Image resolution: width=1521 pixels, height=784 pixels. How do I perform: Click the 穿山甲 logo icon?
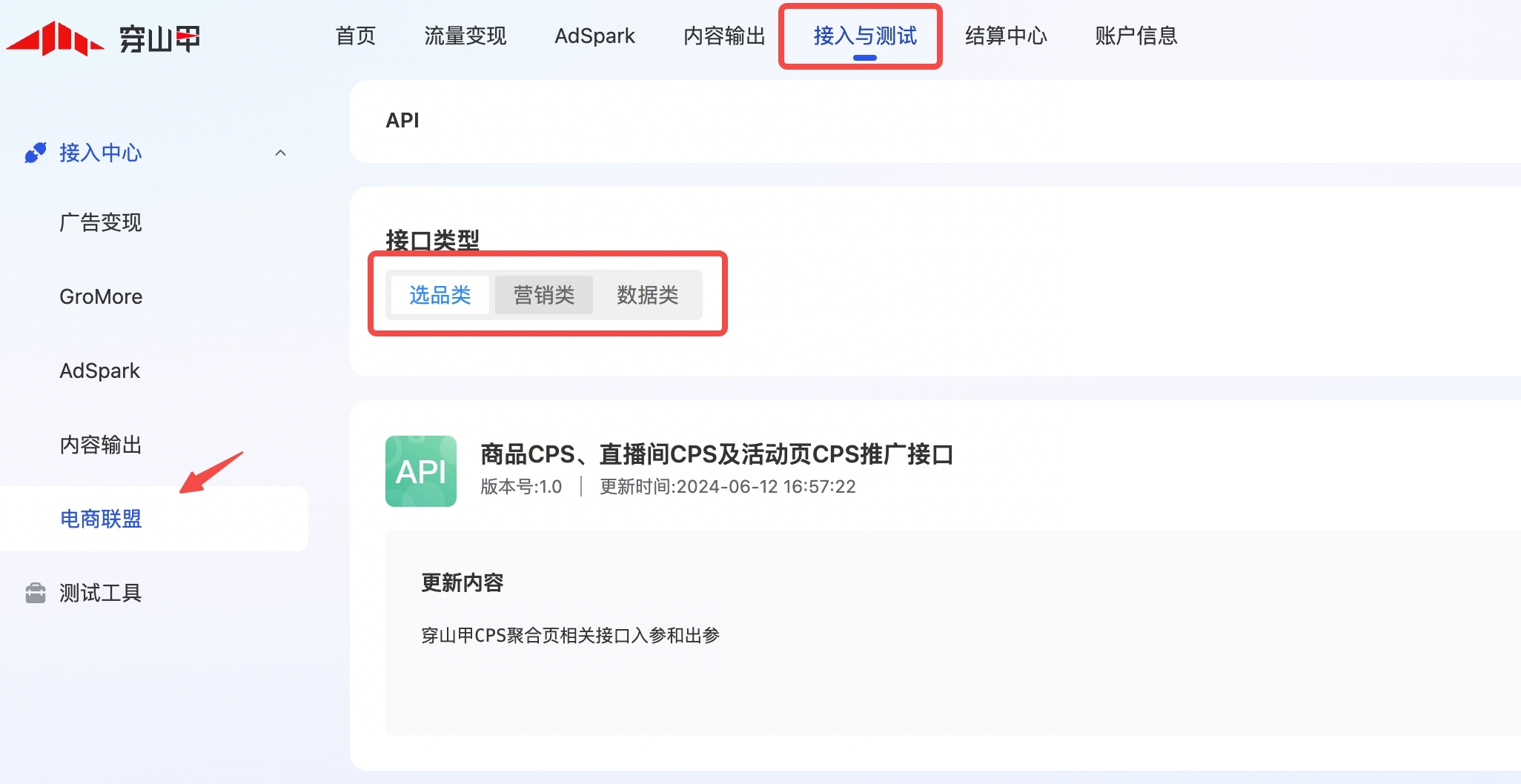tap(56, 39)
